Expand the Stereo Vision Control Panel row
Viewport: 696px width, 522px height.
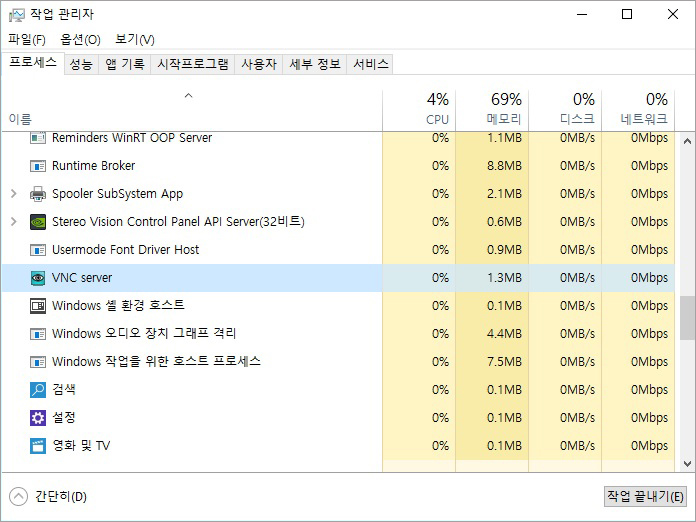[14, 221]
